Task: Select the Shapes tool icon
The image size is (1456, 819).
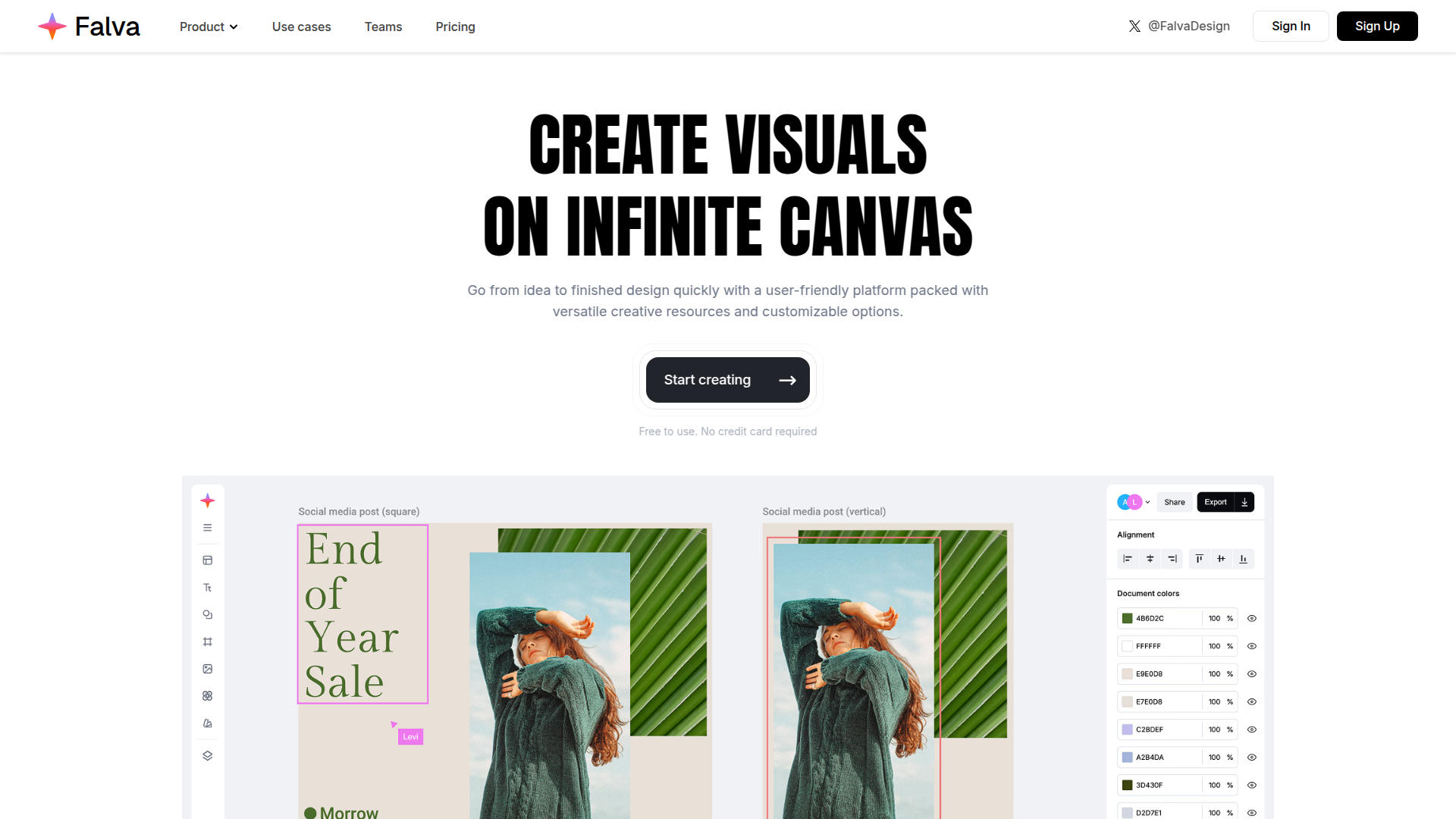Action: click(207, 615)
